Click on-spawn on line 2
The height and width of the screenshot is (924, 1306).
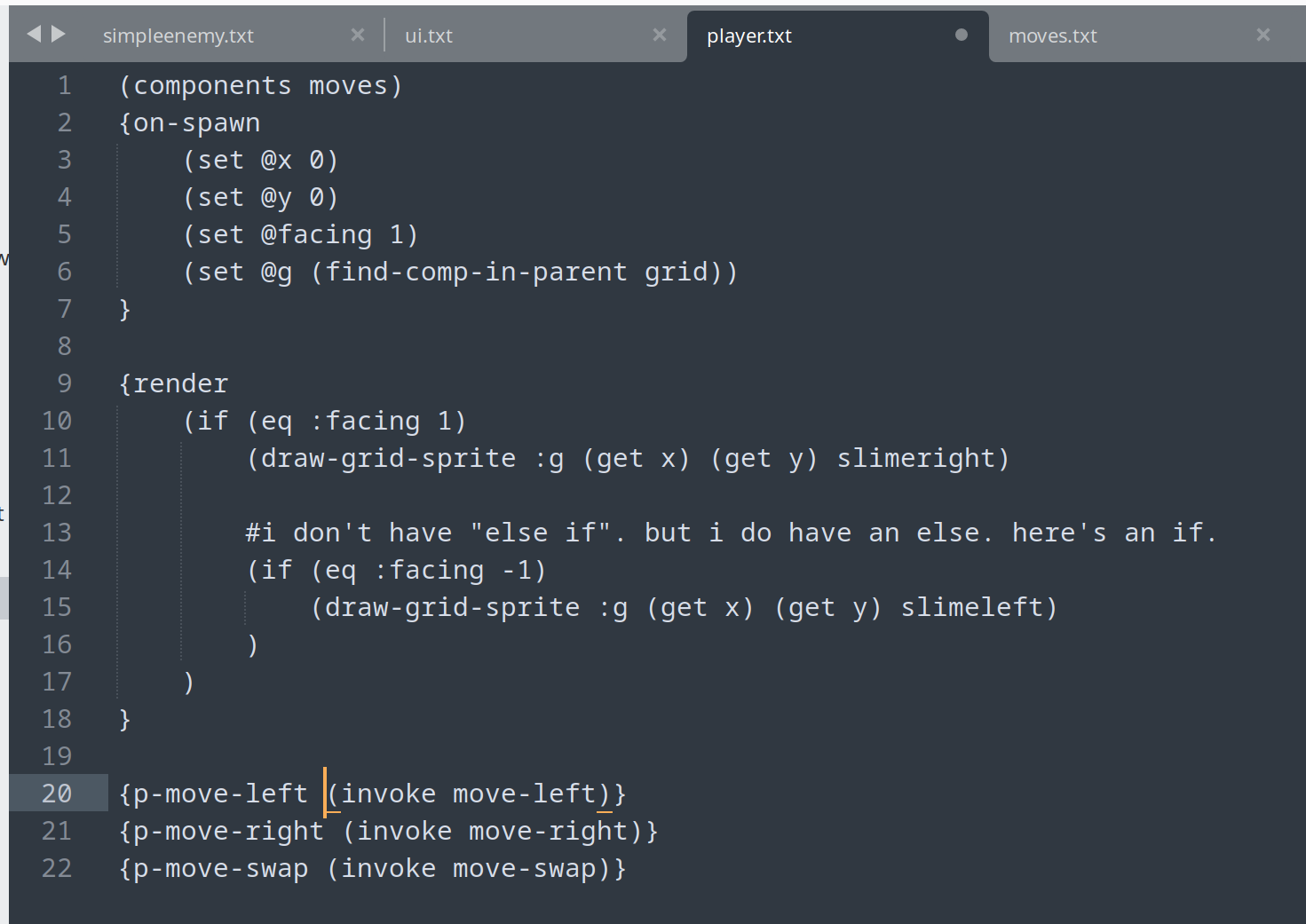click(190, 122)
